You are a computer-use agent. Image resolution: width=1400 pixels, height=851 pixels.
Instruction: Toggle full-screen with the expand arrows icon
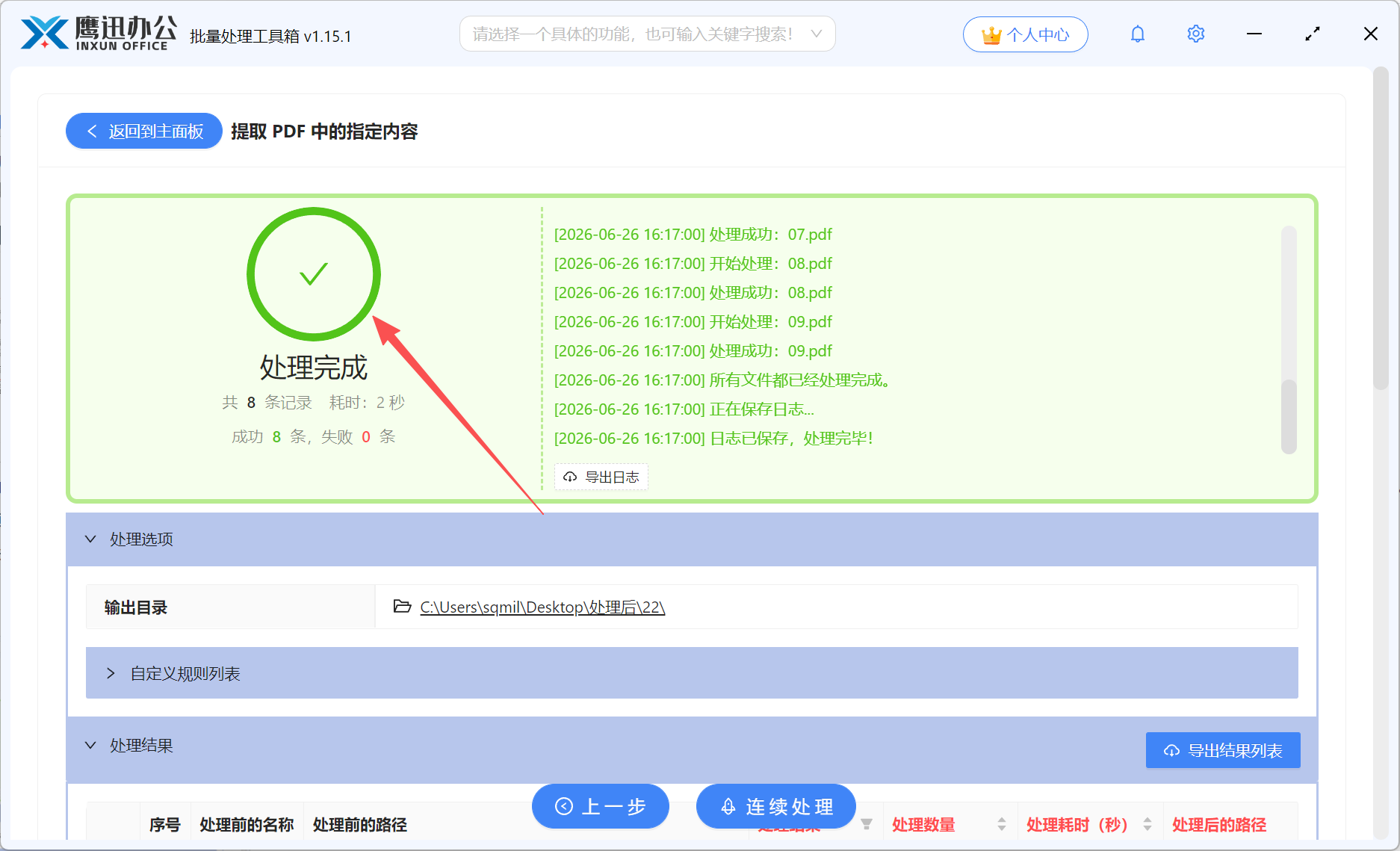[x=1313, y=34]
